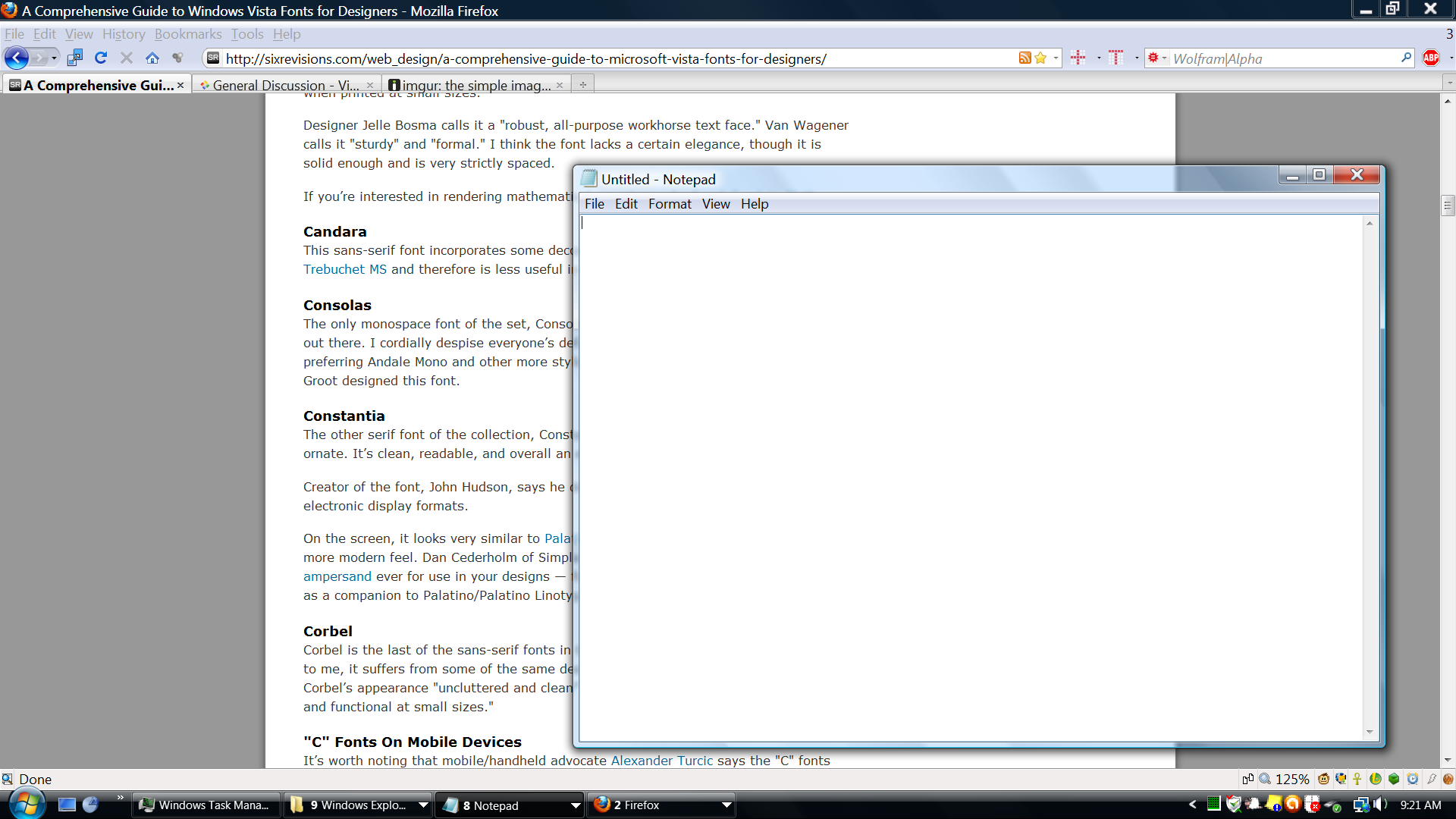This screenshot has height=819, width=1456.
Task: Go to the Firefox Home page icon
Action: [x=152, y=58]
